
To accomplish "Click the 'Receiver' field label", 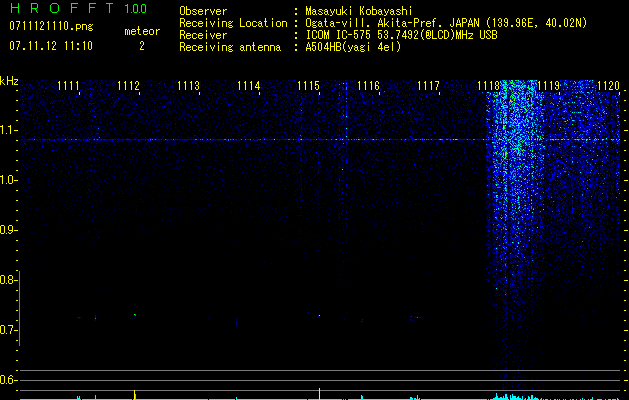I will (203, 35).
